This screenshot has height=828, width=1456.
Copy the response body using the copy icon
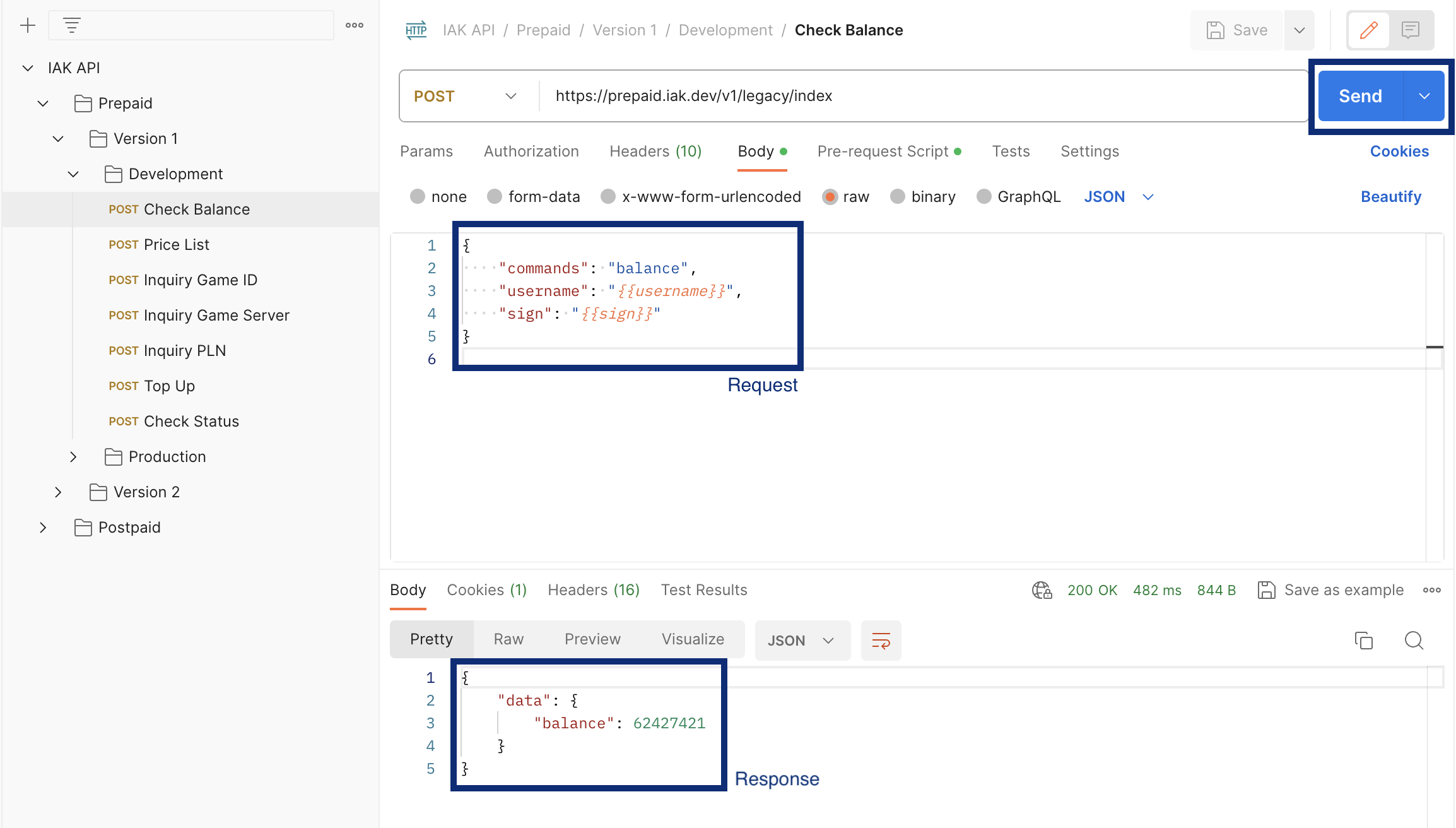(x=1364, y=641)
